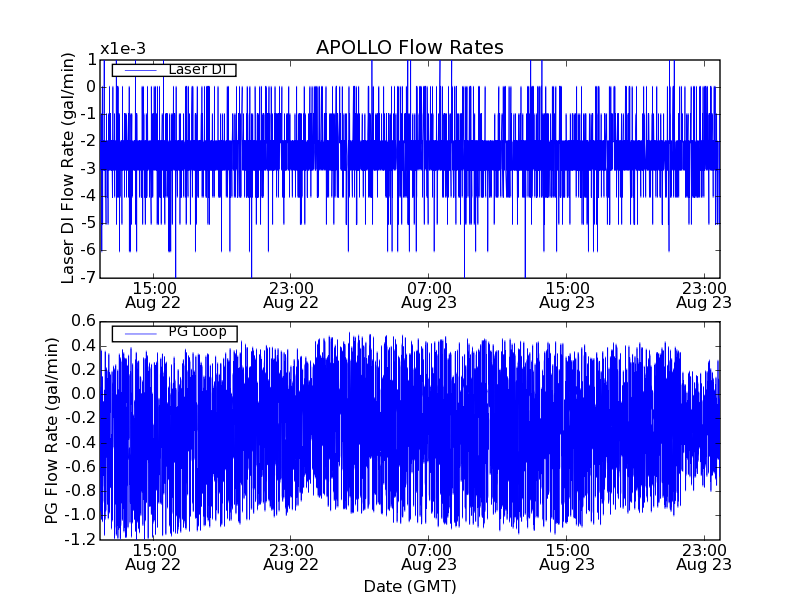Click the -0.6 y-axis tick on PG Loop plot
Image resolution: width=800 pixels, height=600 pixels.
pos(80,467)
